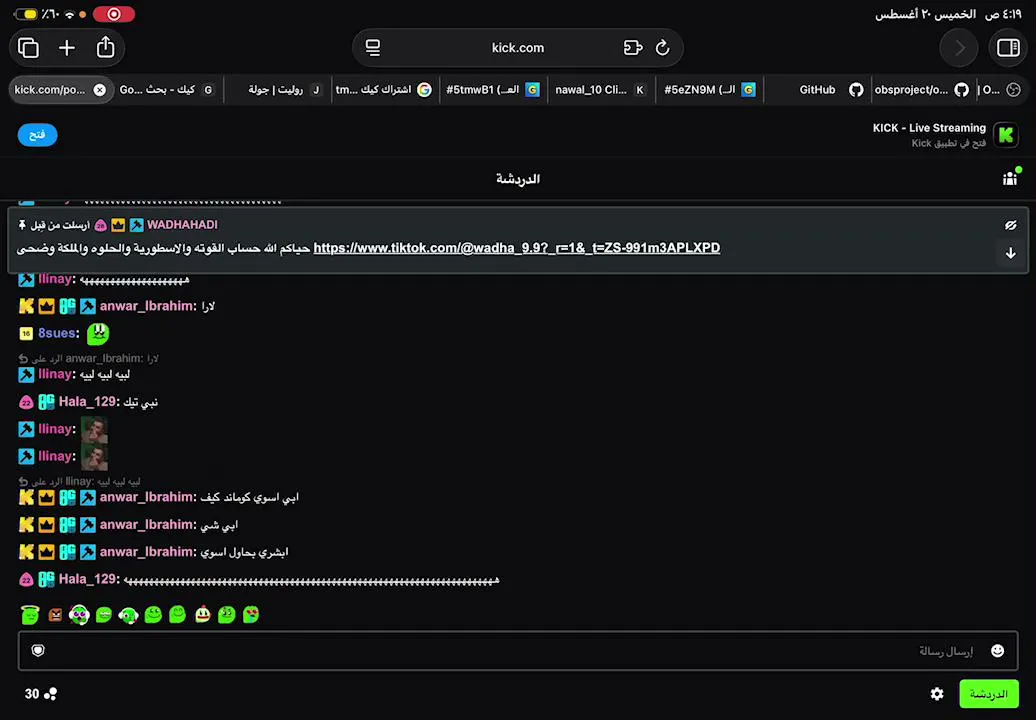
Task: Click anwar_Ibrahim name on ابشري بحاول message
Action: click(147, 552)
